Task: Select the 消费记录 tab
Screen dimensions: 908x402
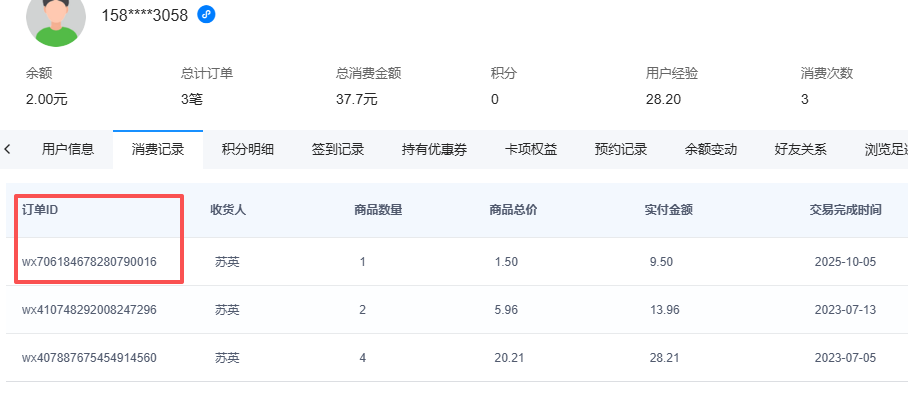Action: pos(158,150)
